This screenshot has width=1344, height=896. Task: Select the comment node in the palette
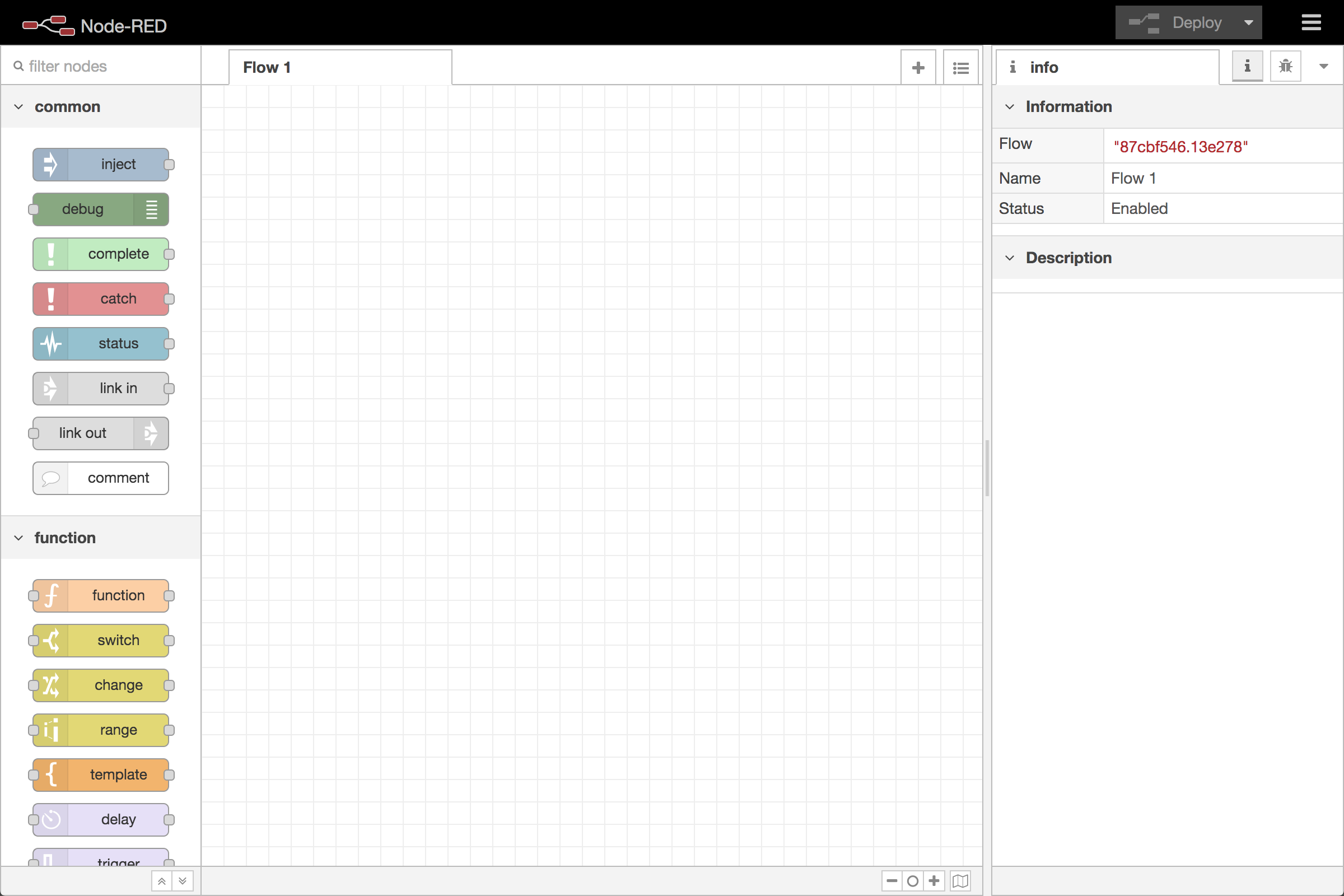101,478
